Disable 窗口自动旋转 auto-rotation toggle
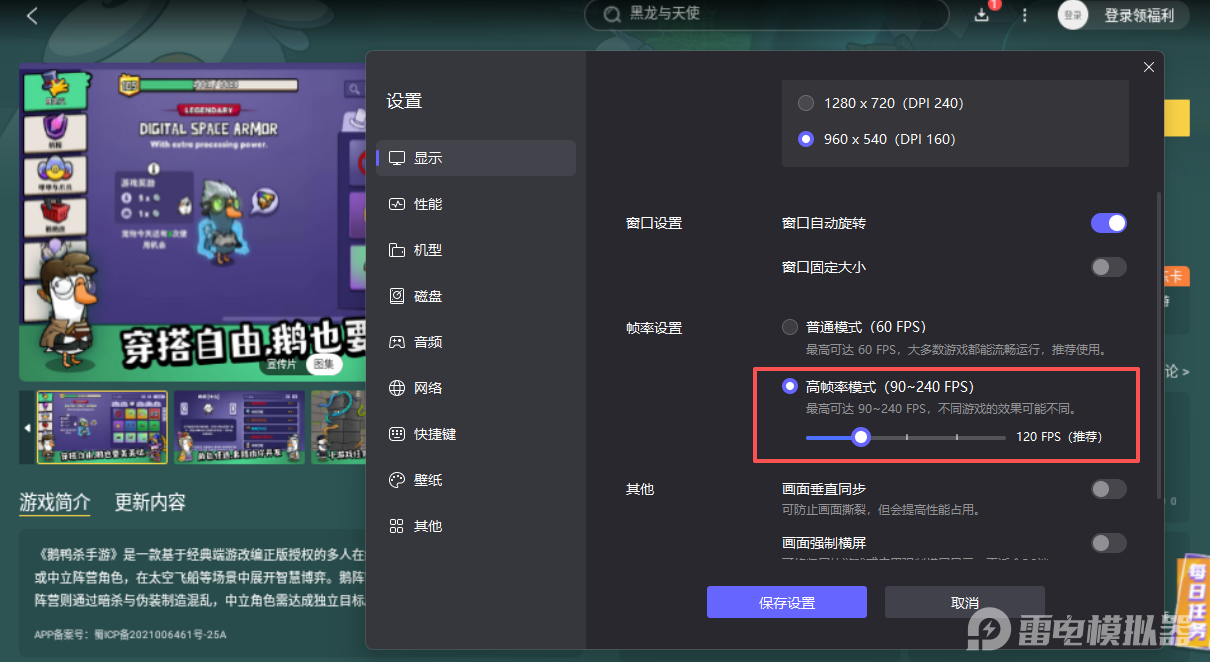Viewport: 1210px width, 662px height. coord(1108,223)
